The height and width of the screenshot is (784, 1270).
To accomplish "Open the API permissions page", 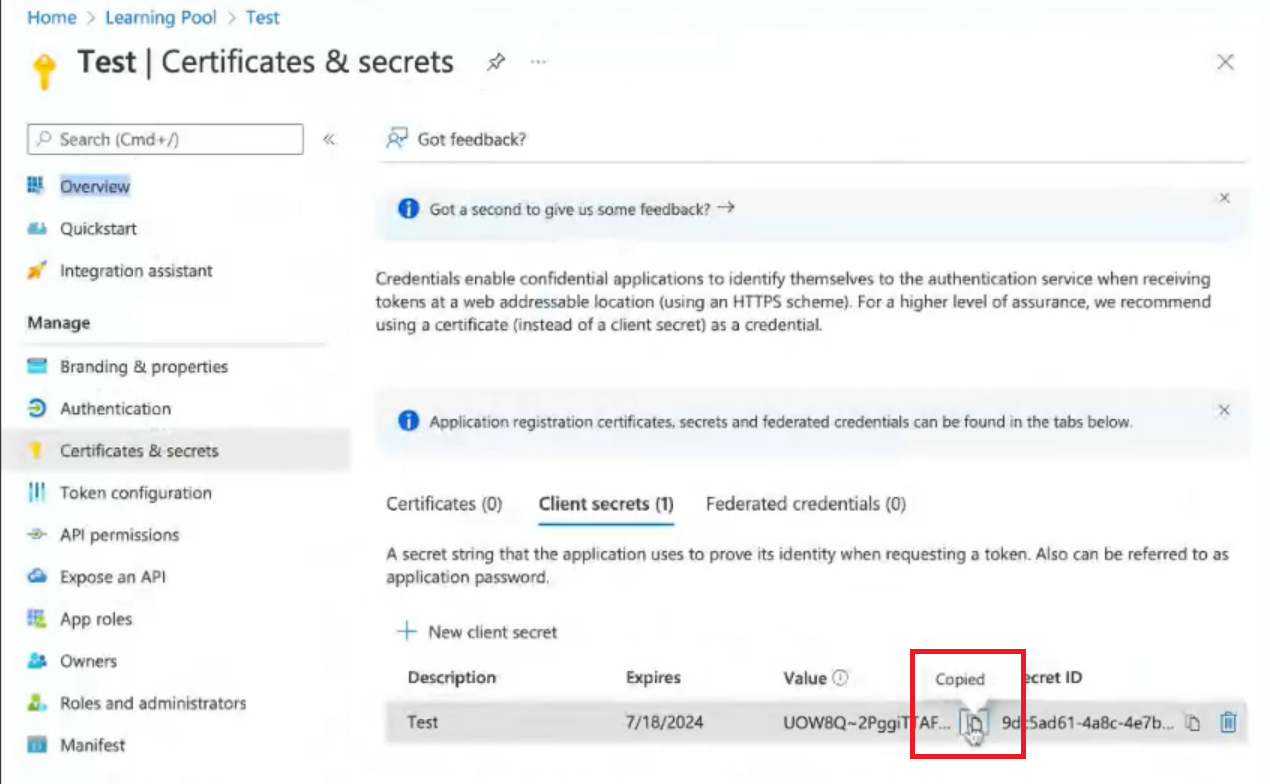I will (x=119, y=535).
